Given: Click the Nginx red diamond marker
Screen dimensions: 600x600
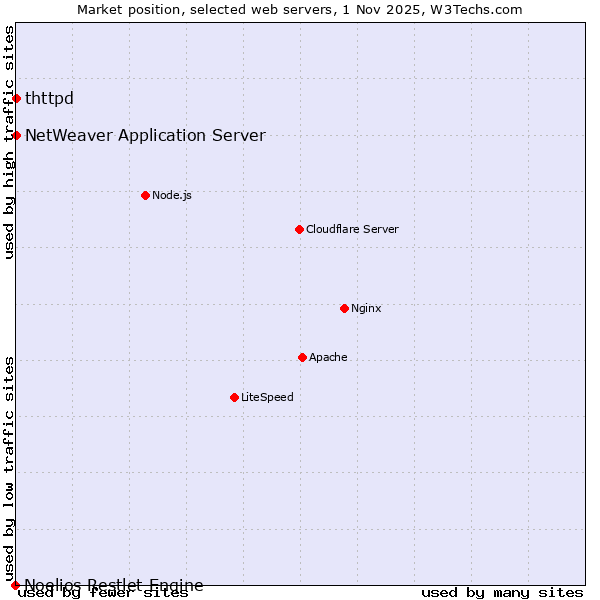Looking at the screenshot, I should coord(344,308).
